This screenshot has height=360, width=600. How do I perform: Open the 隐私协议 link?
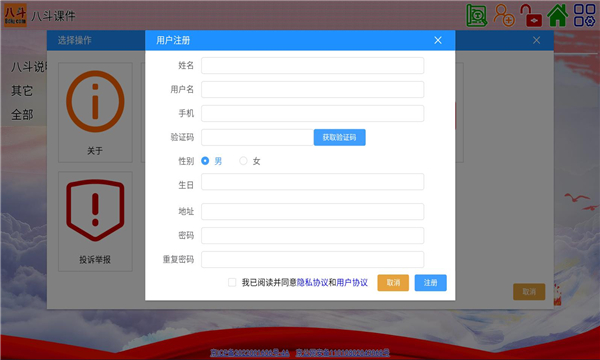tap(312, 282)
